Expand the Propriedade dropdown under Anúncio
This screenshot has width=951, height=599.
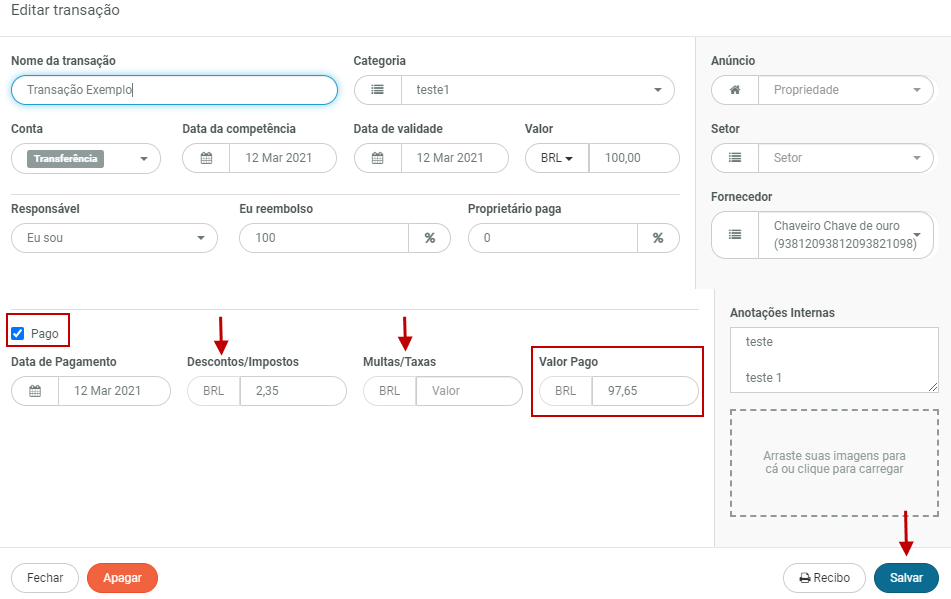[845, 90]
